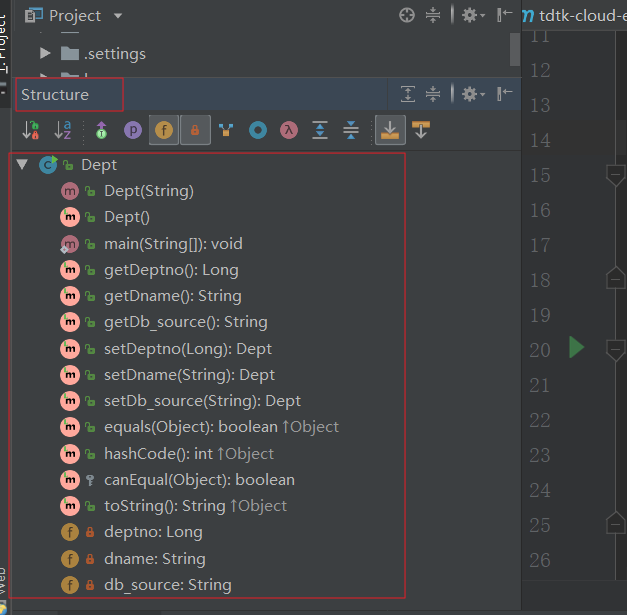
Task: Open Structure panel gear settings menu
Action: click(473, 94)
